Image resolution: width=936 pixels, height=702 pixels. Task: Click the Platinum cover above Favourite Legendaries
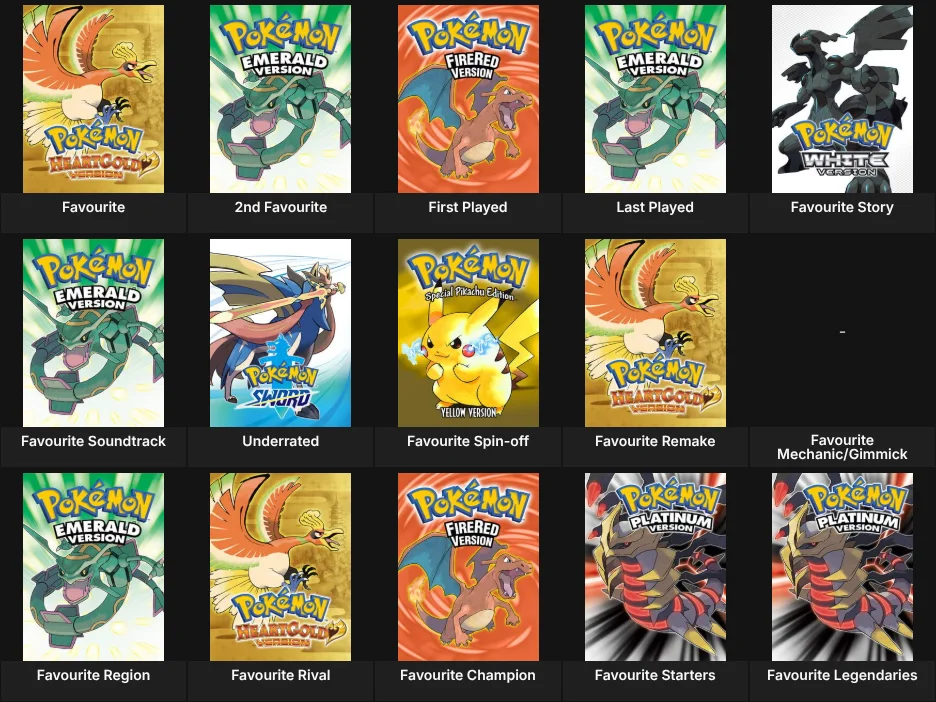tap(842, 567)
